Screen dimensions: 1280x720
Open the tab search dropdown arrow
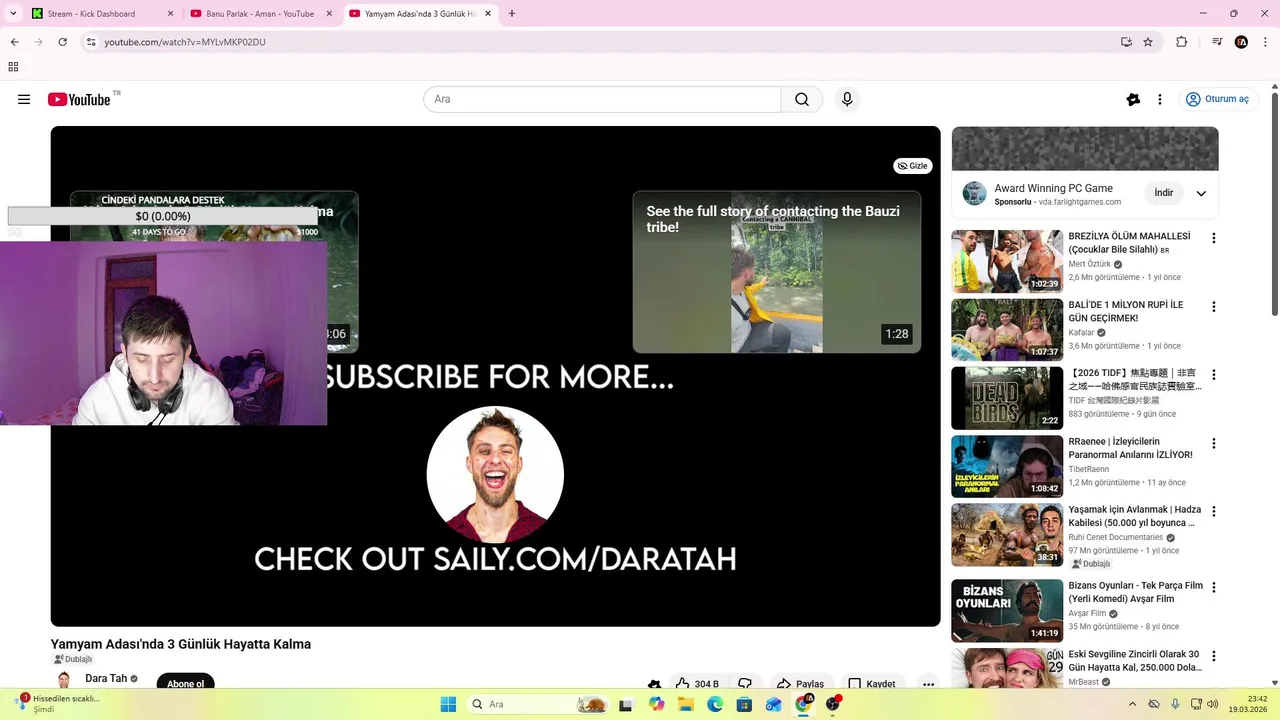(13, 14)
